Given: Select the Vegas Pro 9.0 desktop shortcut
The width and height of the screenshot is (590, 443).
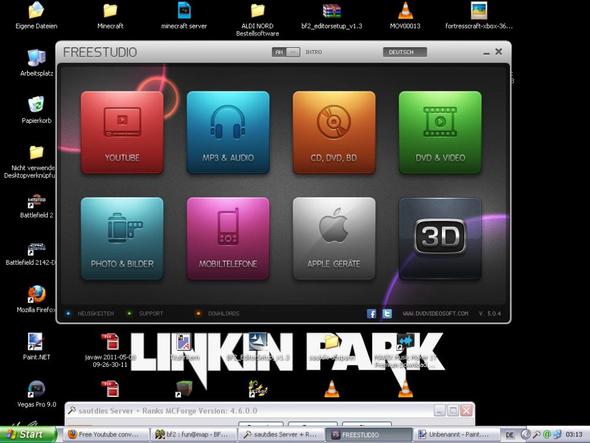Looking at the screenshot, I should 36,394.
